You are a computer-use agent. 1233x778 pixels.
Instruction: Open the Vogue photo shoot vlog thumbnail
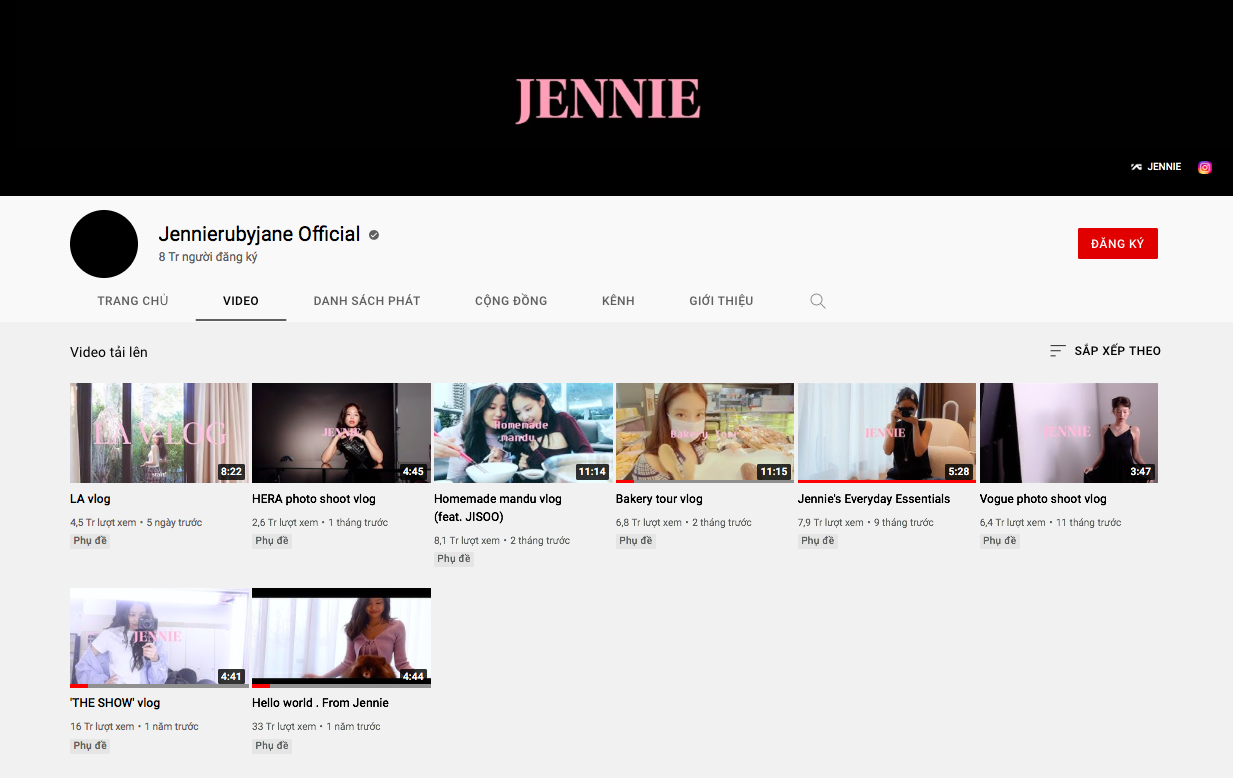1068,432
